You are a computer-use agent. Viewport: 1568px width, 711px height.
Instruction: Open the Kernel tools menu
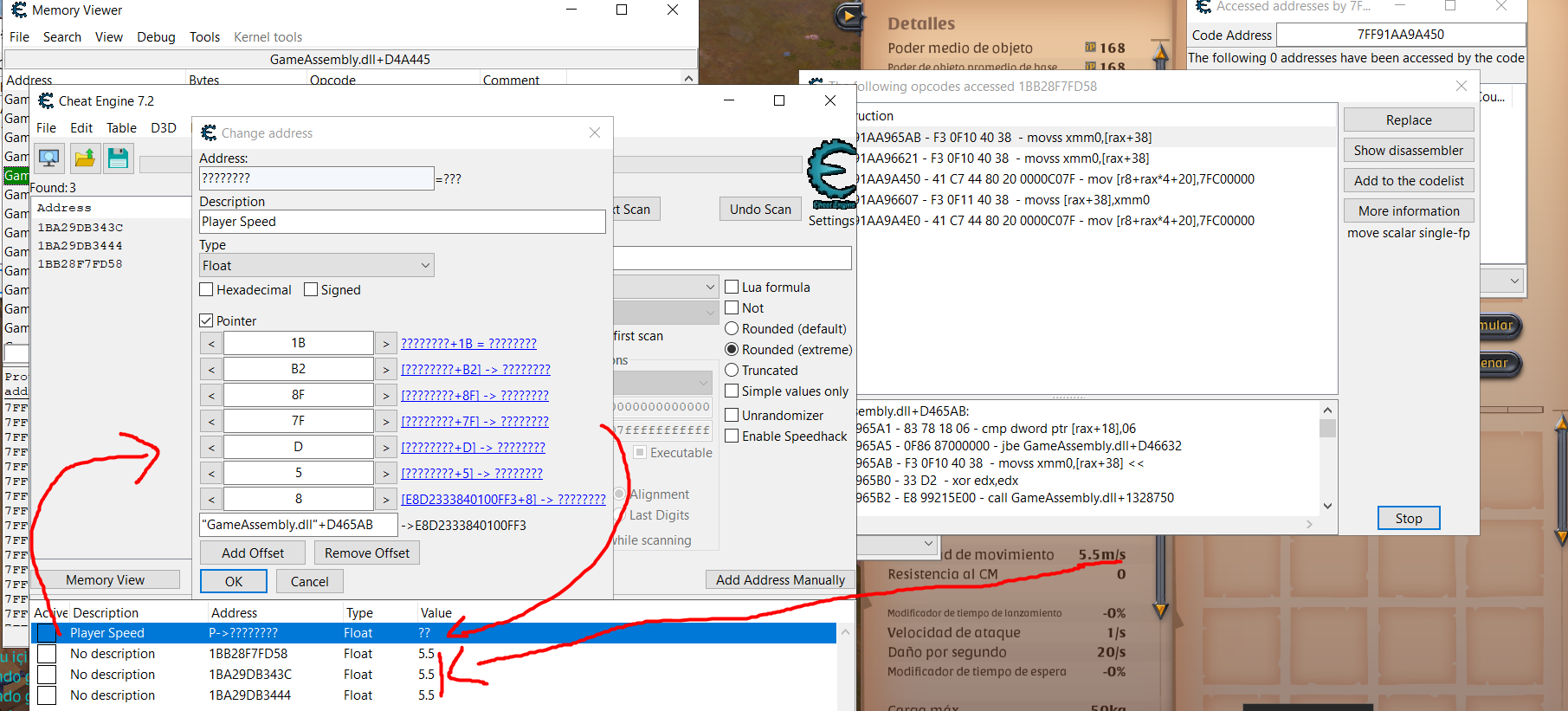[268, 37]
